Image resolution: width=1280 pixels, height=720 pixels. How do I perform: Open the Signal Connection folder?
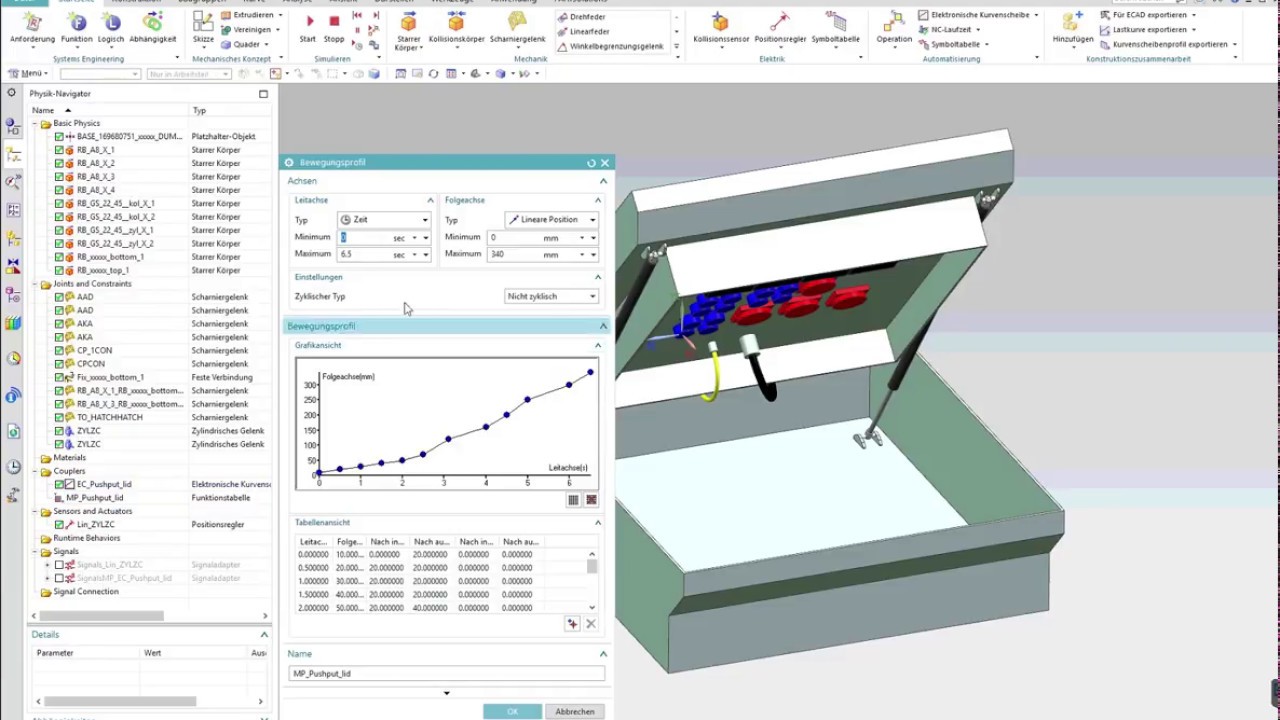[85, 592]
